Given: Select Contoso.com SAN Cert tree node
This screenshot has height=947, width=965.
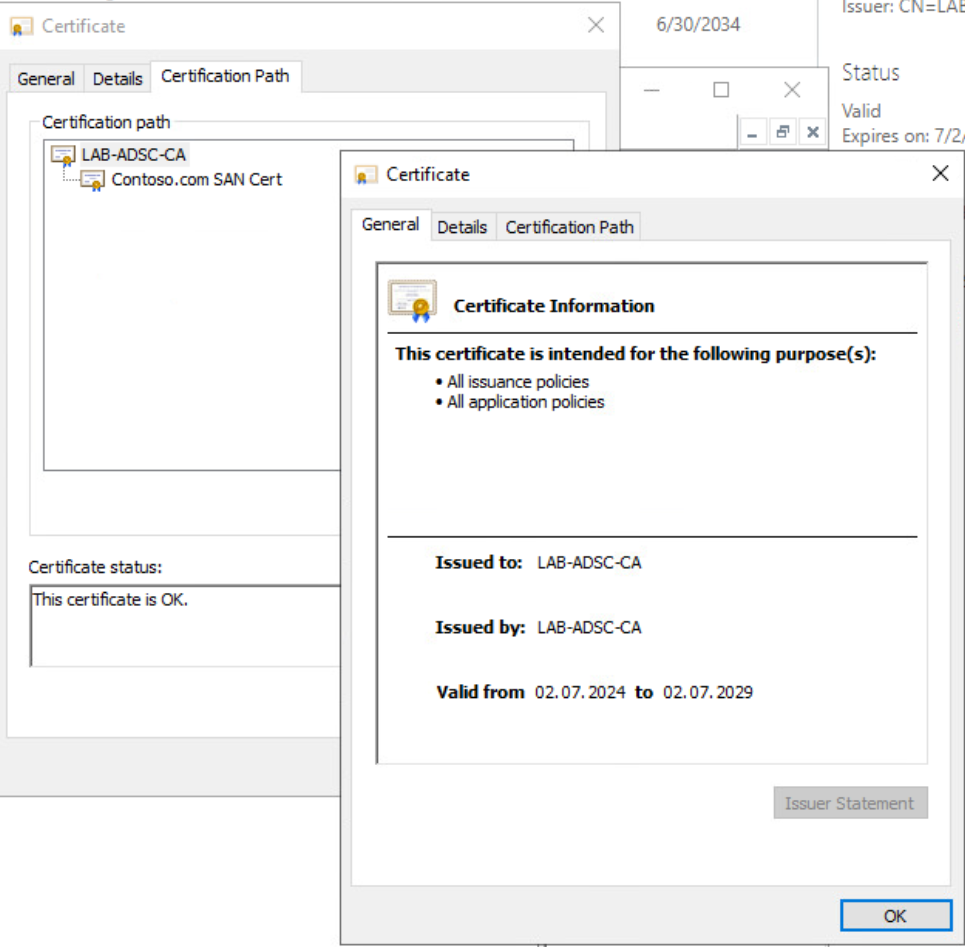Looking at the screenshot, I should (196, 180).
